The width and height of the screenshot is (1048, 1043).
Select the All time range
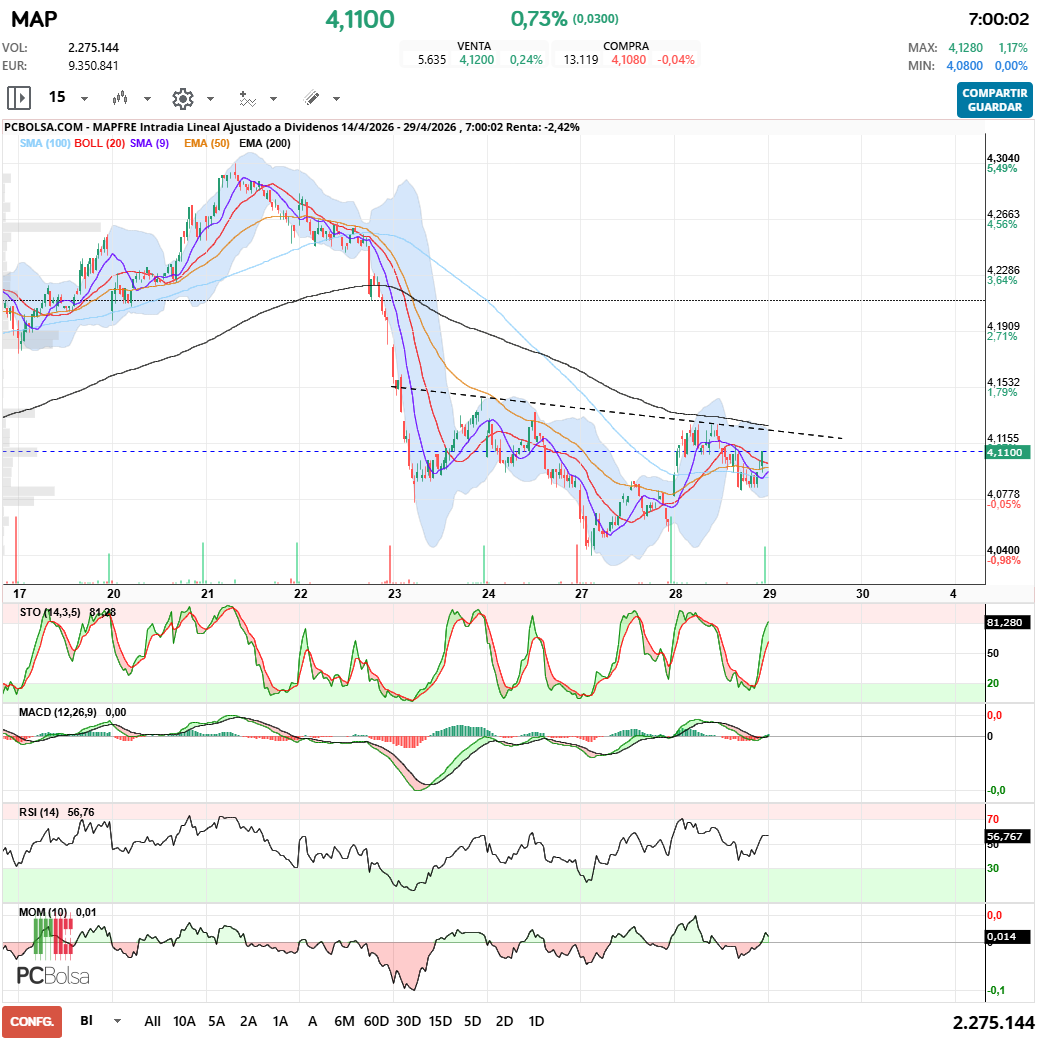coord(152,1021)
